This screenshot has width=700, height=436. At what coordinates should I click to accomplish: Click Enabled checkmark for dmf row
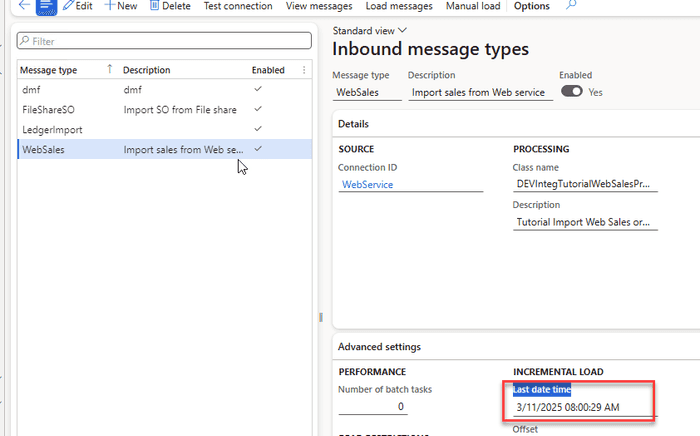pos(259,89)
